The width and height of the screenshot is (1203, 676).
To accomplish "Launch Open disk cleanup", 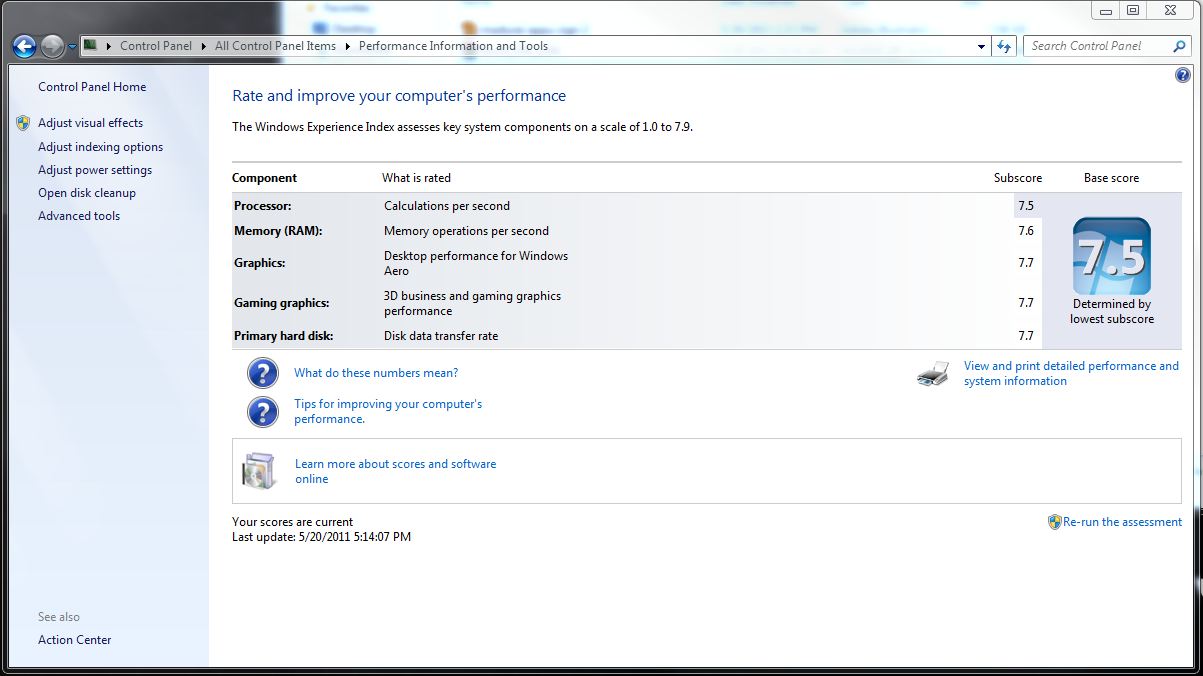I will tap(87, 193).
